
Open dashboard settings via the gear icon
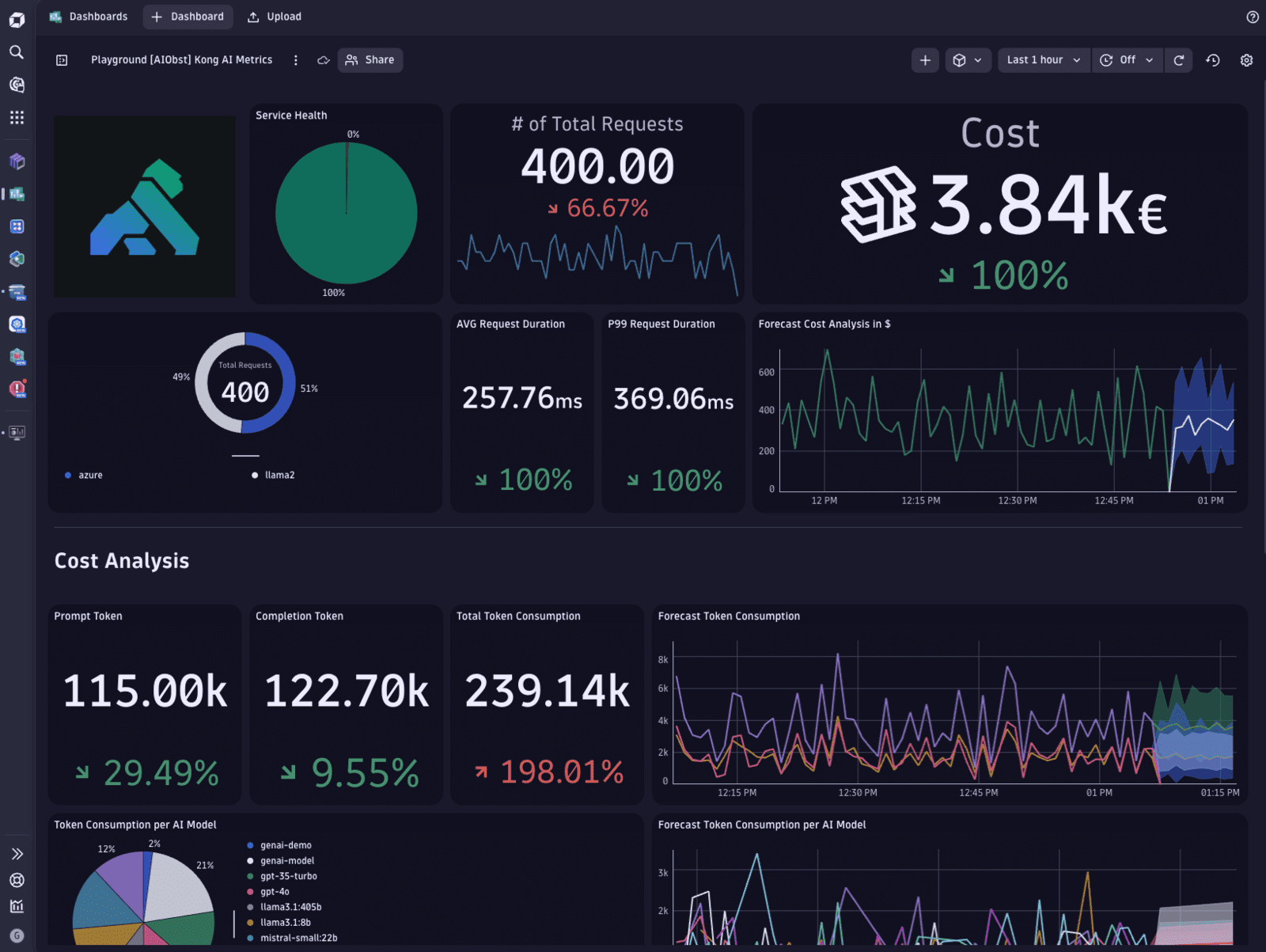[1246, 59]
